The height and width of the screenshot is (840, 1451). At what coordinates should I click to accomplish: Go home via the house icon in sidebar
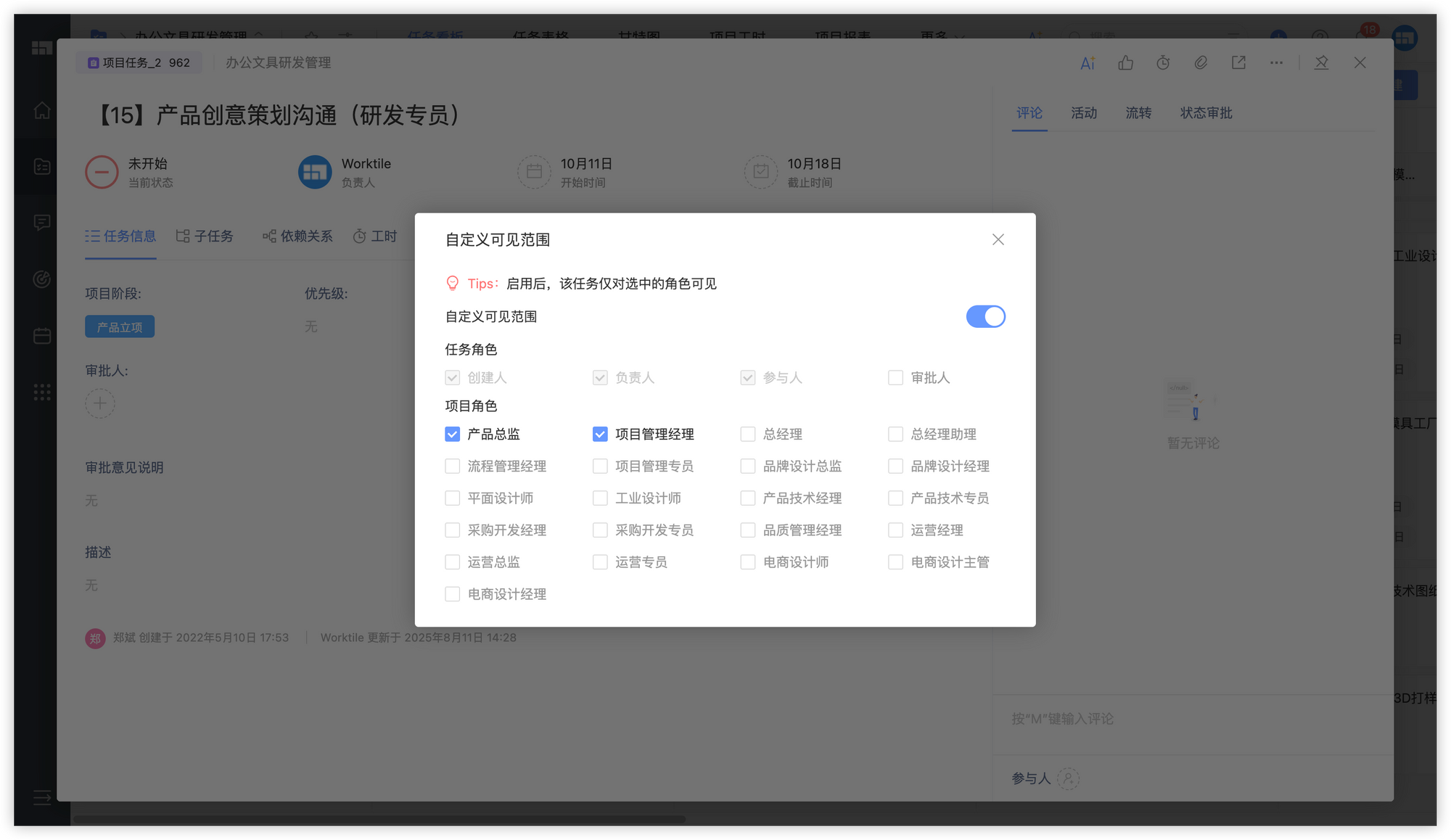41,110
